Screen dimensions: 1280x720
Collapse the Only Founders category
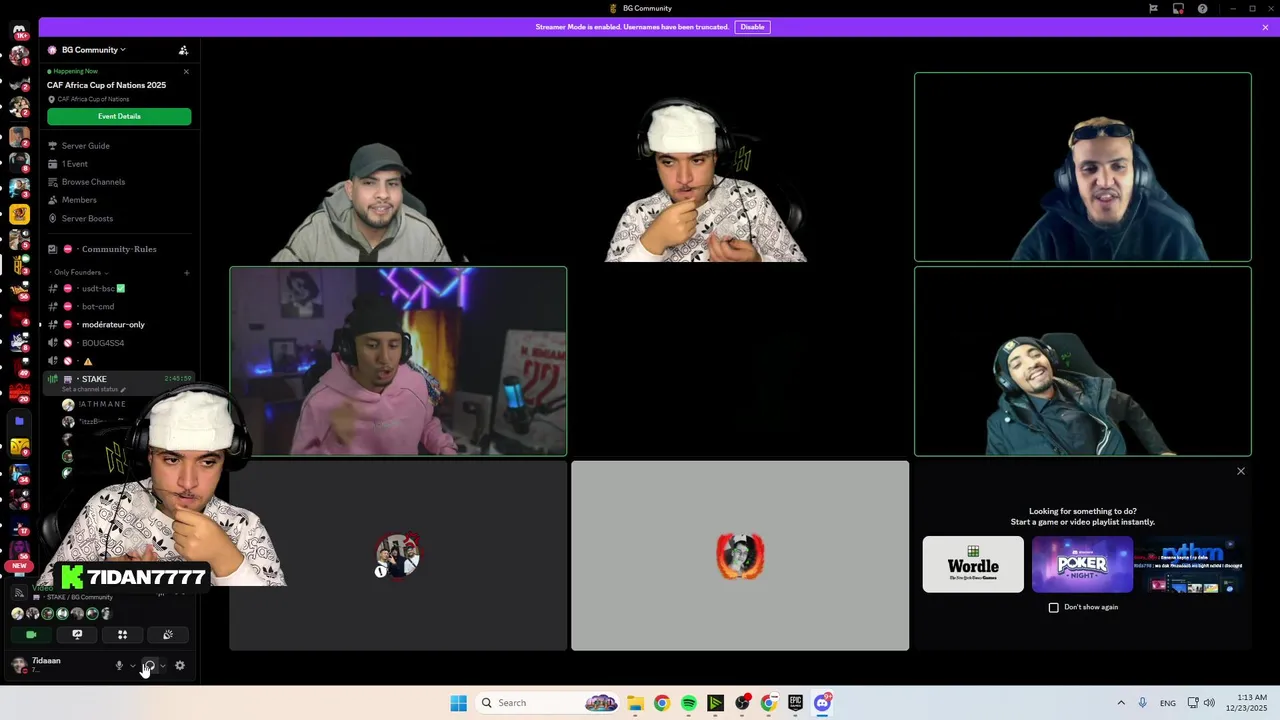[x=80, y=273]
